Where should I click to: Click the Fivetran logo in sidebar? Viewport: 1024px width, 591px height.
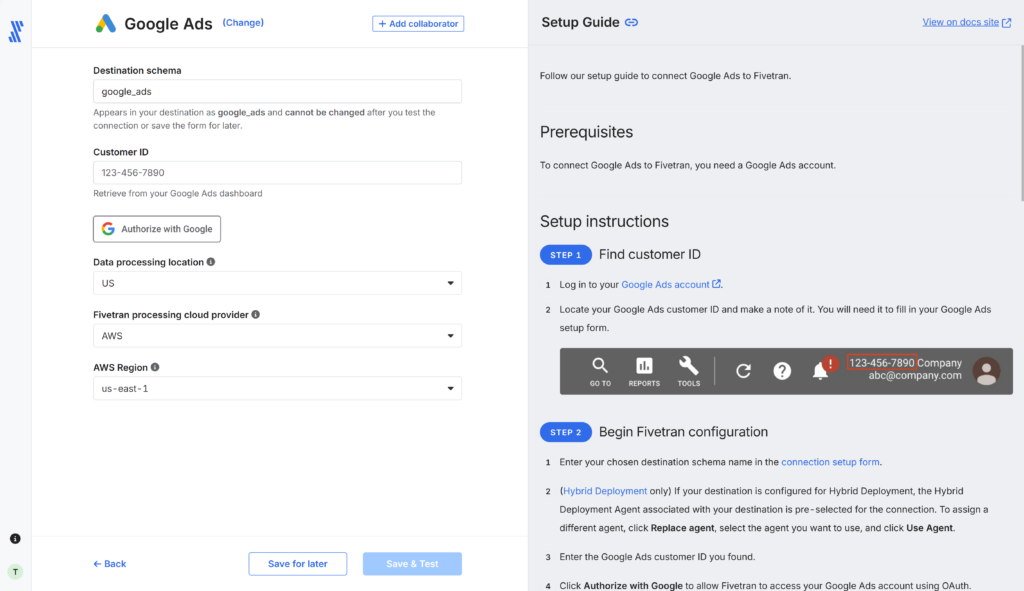[x=16, y=31]
